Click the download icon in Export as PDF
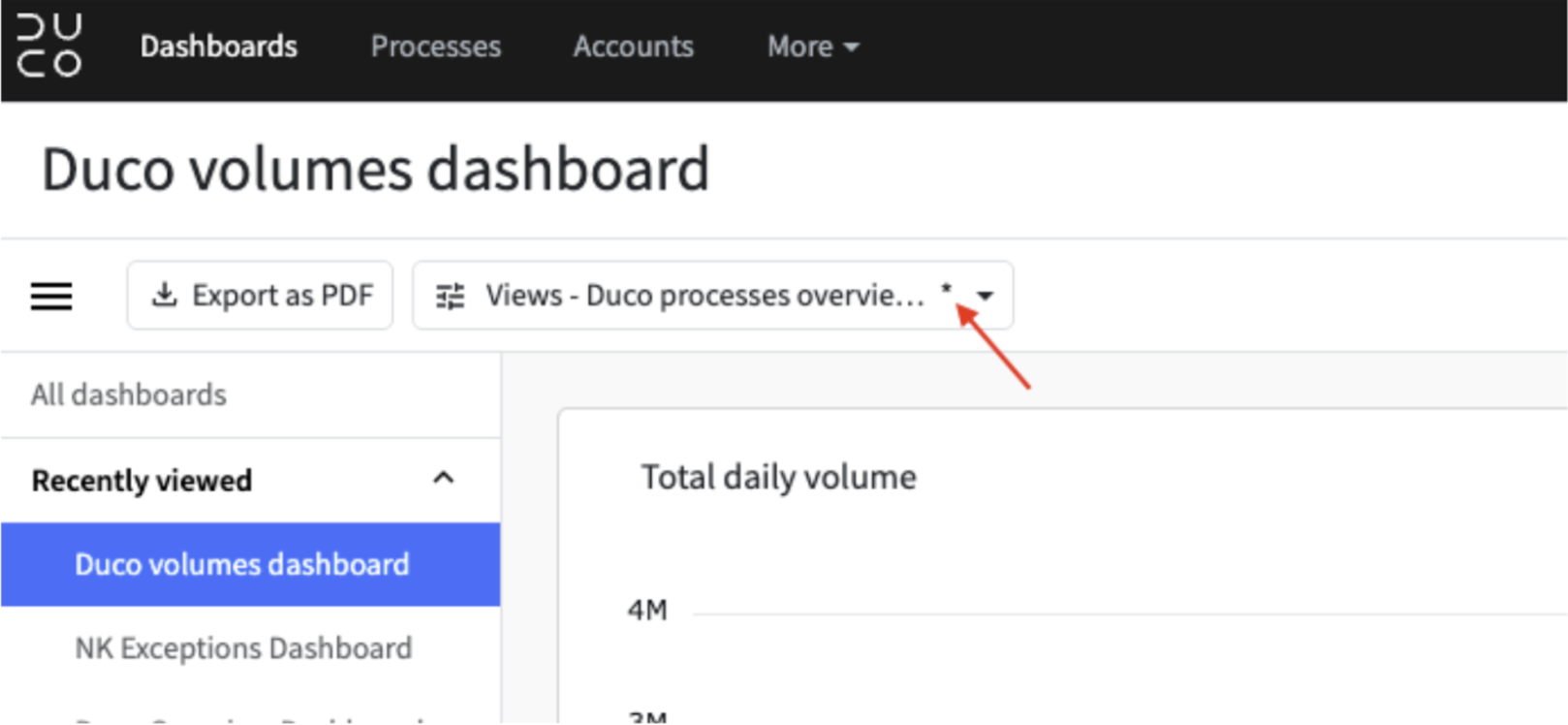Screen dimensions: 1568x725 tap(165, 295)
